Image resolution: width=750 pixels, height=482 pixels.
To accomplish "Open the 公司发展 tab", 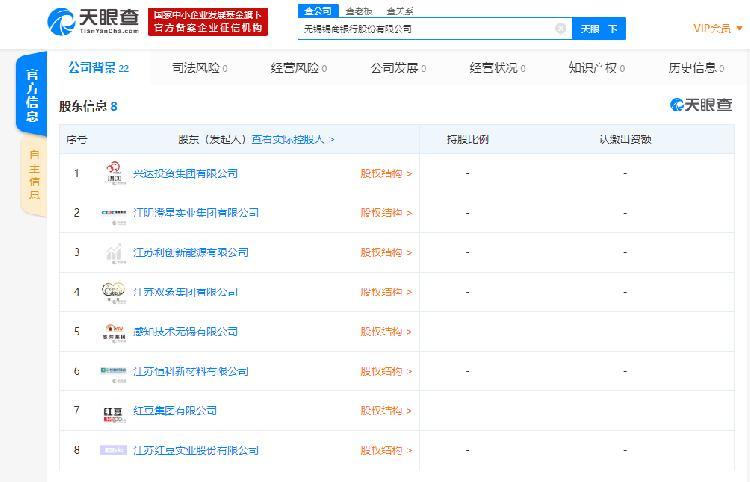I will (398, 68).
